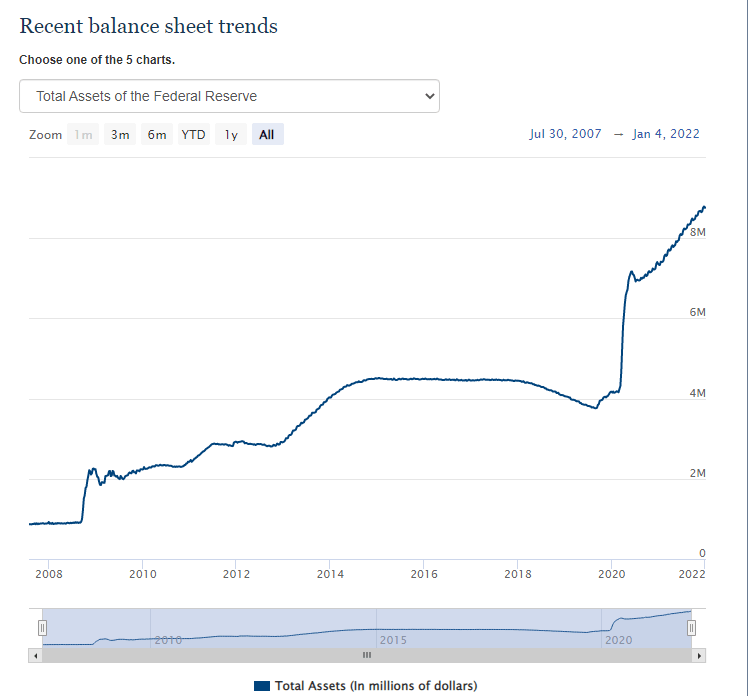Set zoom range to 1y

coord(231,134)
